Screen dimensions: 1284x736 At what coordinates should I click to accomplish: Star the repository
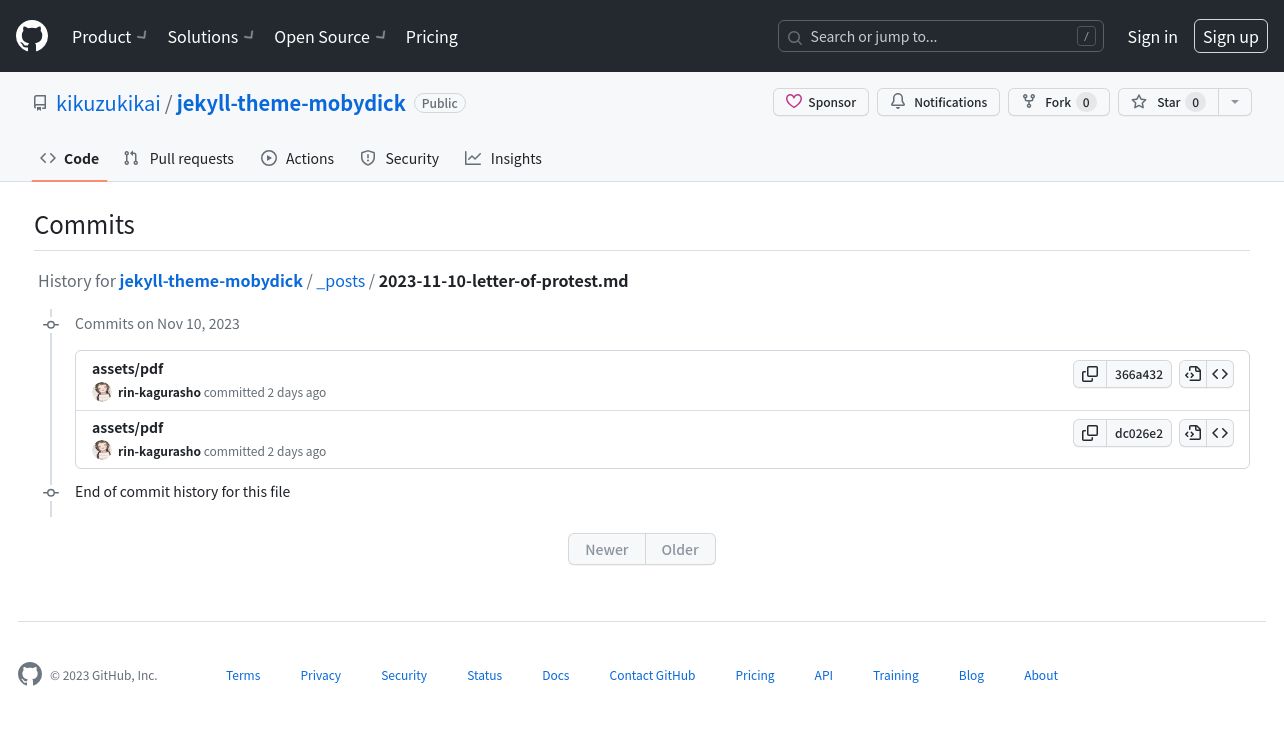coord(1168,102)
